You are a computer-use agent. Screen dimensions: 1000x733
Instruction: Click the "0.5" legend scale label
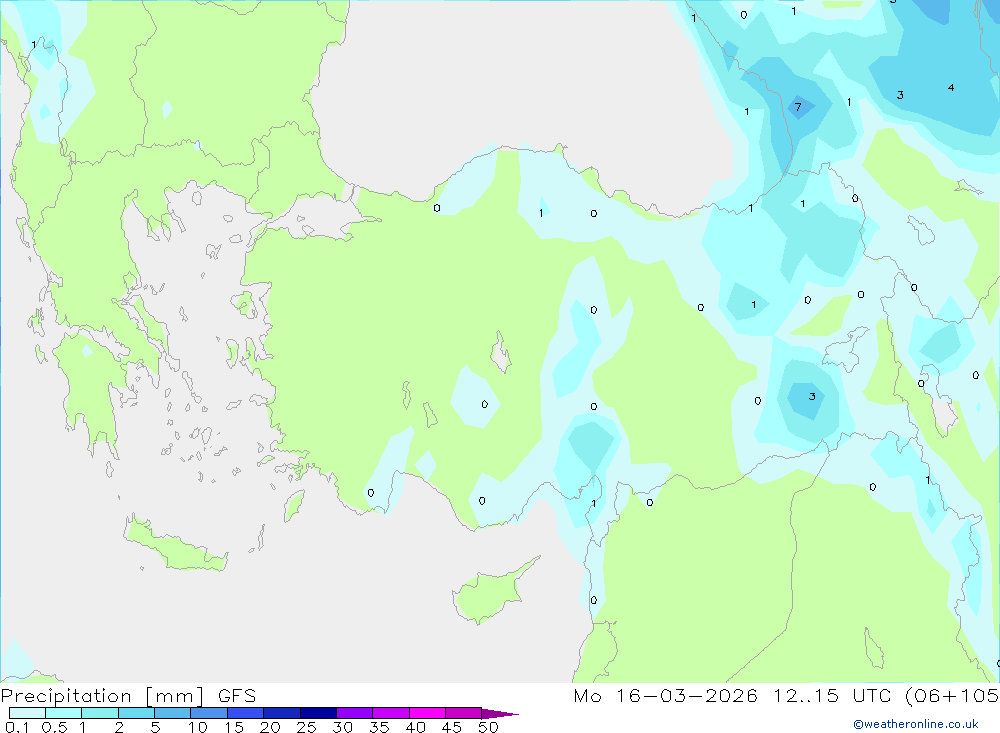[x=54, y=727]
